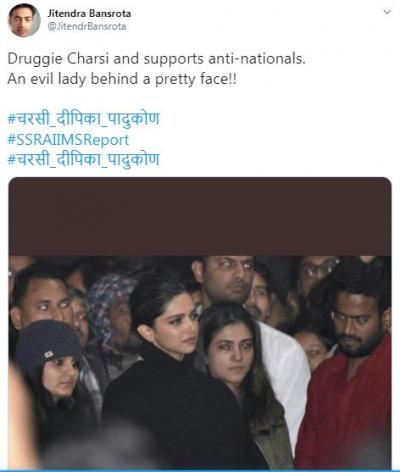Expand the tweet options chevron
This screenshot has height=472, width=400.
click(387, 12)
